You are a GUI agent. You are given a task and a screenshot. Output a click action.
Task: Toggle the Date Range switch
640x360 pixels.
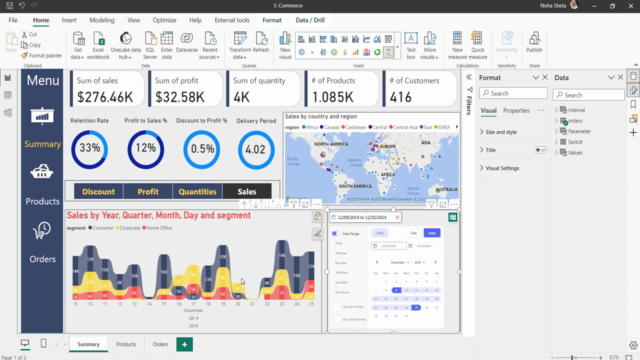tap(336, 233)
